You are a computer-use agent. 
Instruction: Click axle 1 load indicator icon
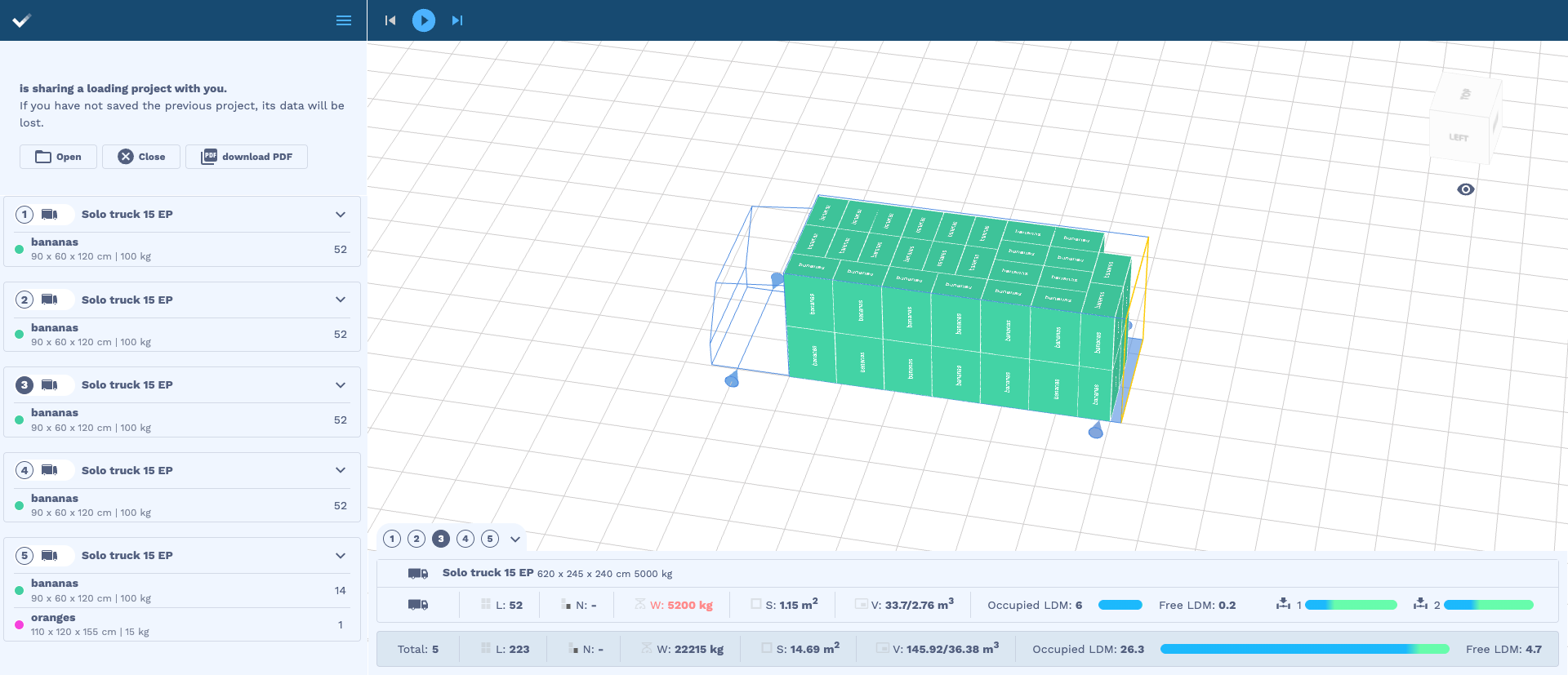click(x=1284, y=604)
